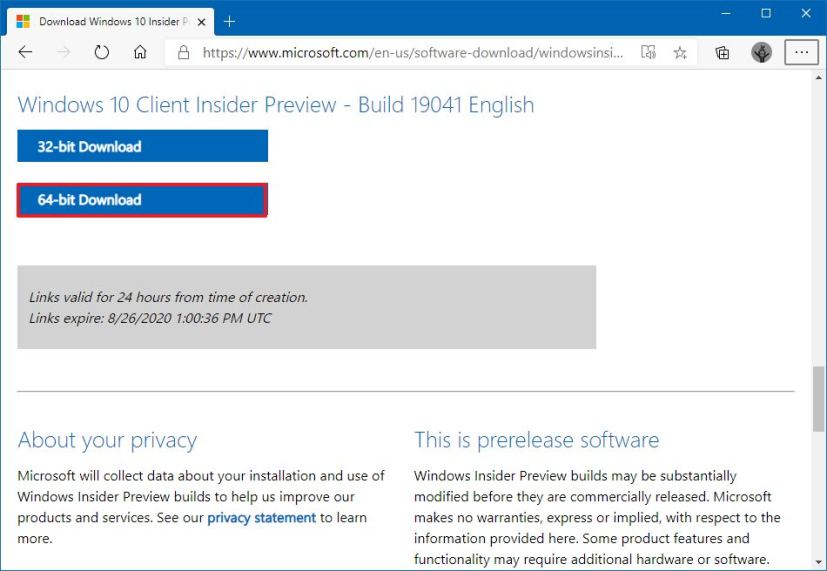Click the vertical scrollbar thumb
Viewport: 827px width, 571px height.
[819, 399]
